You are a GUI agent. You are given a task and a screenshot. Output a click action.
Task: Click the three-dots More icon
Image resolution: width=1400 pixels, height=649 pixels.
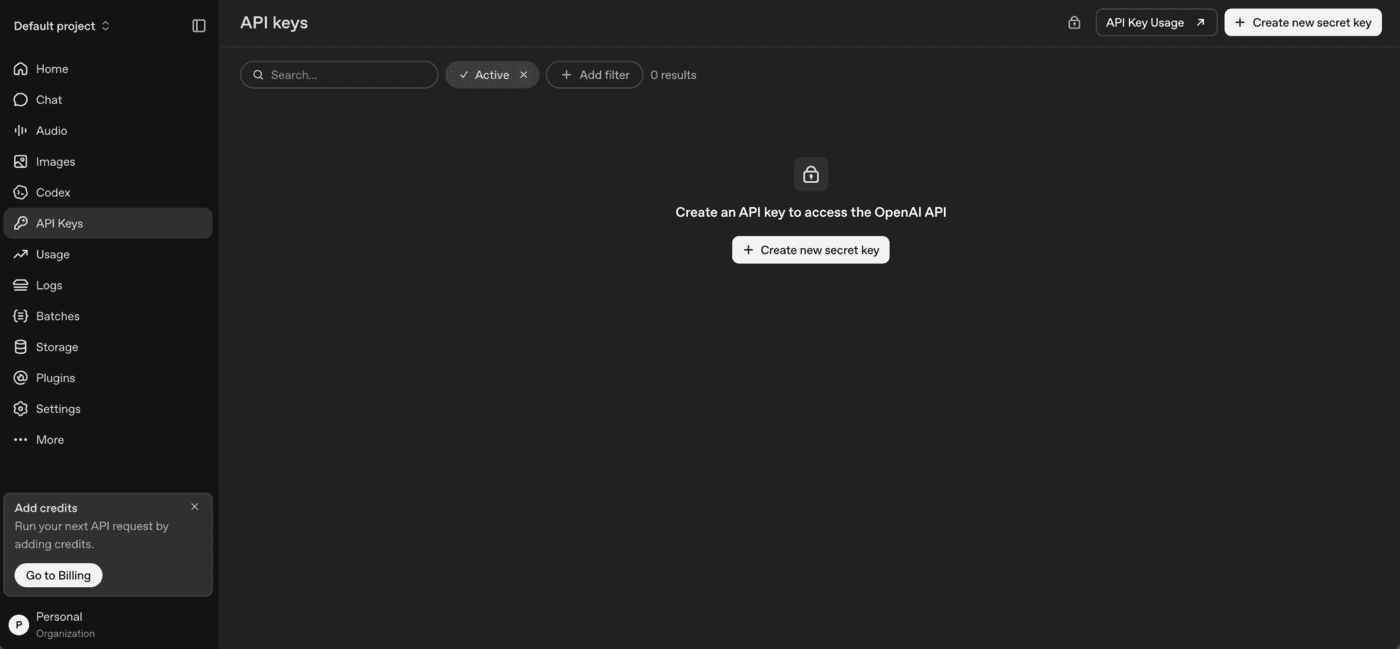click(20, 441)
